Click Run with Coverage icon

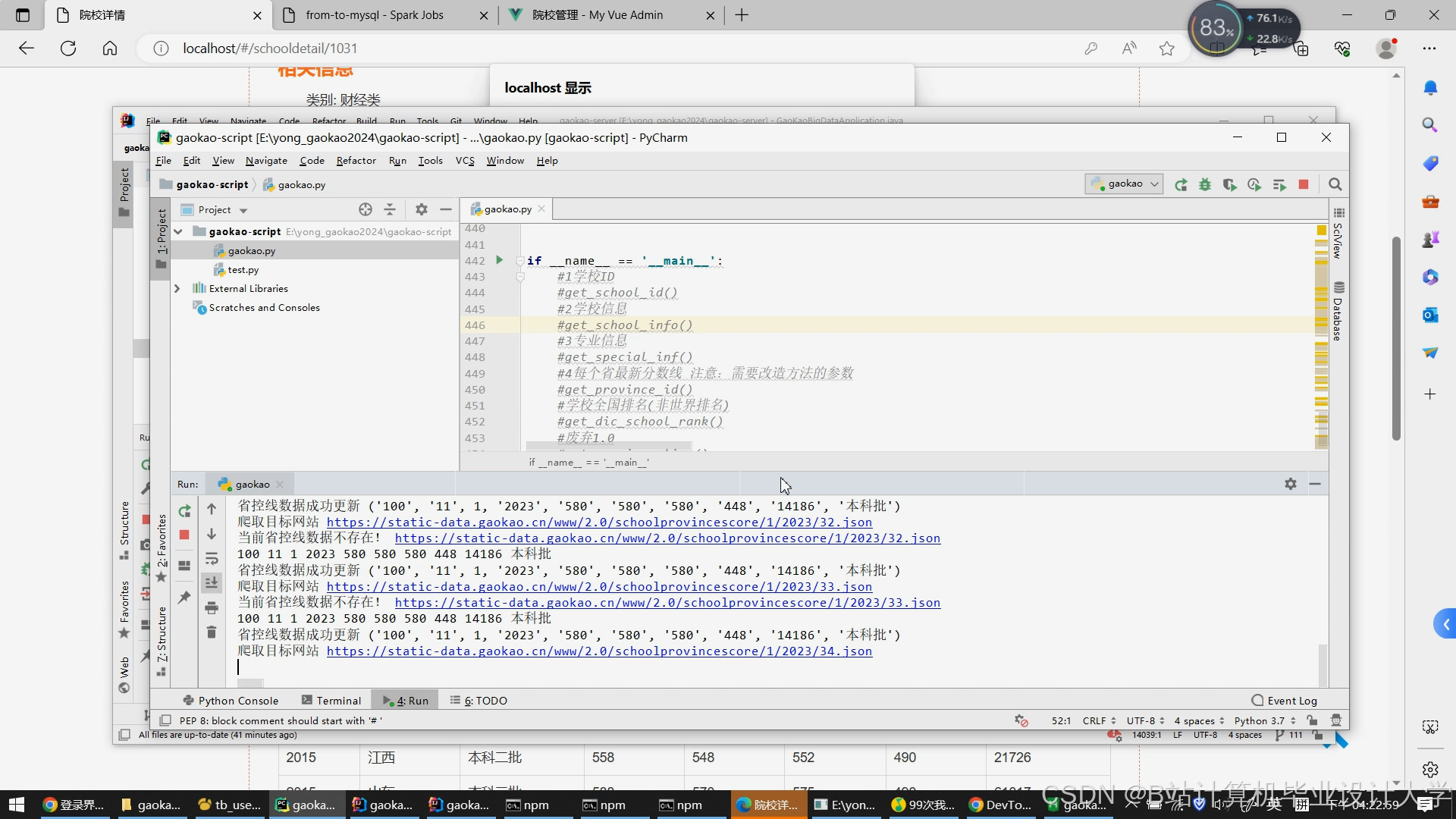1229,184
